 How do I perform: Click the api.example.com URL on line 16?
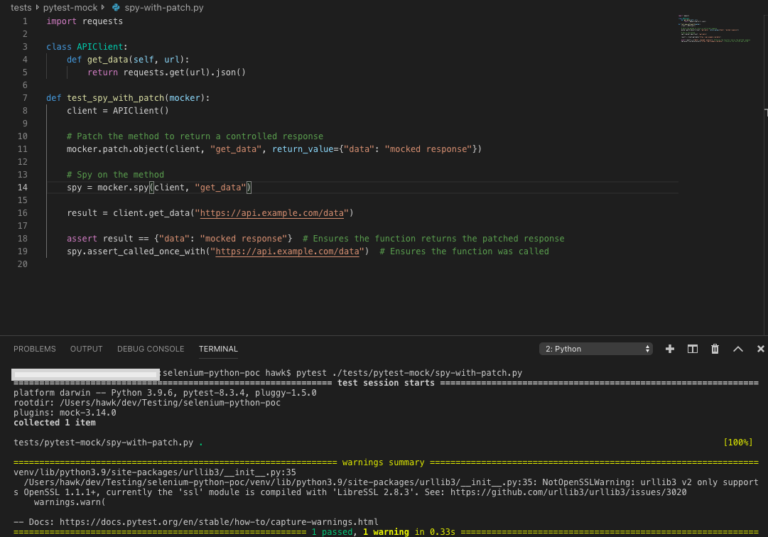pos(274,213)
